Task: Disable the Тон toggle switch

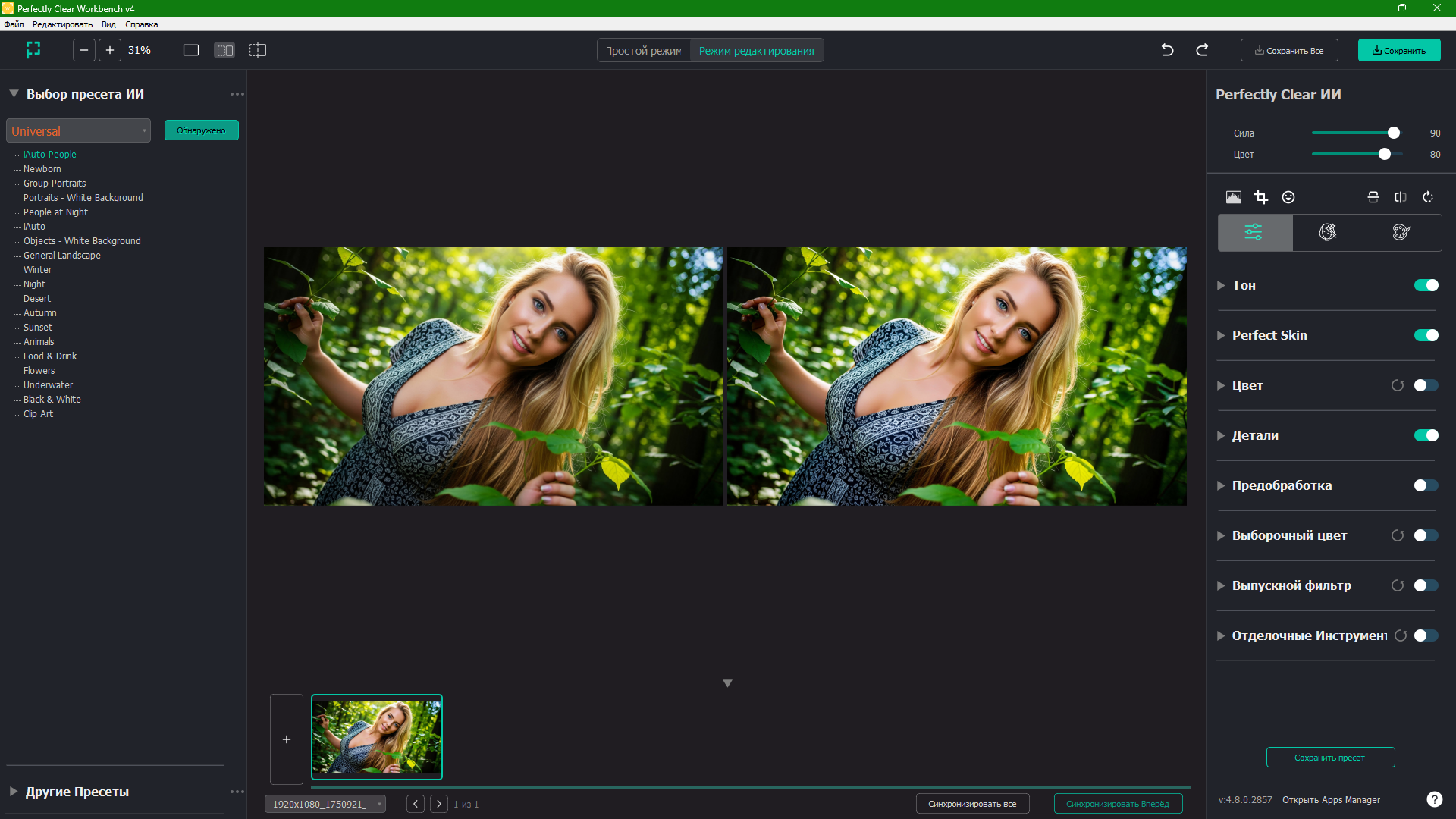Action: click(1426, 285)
